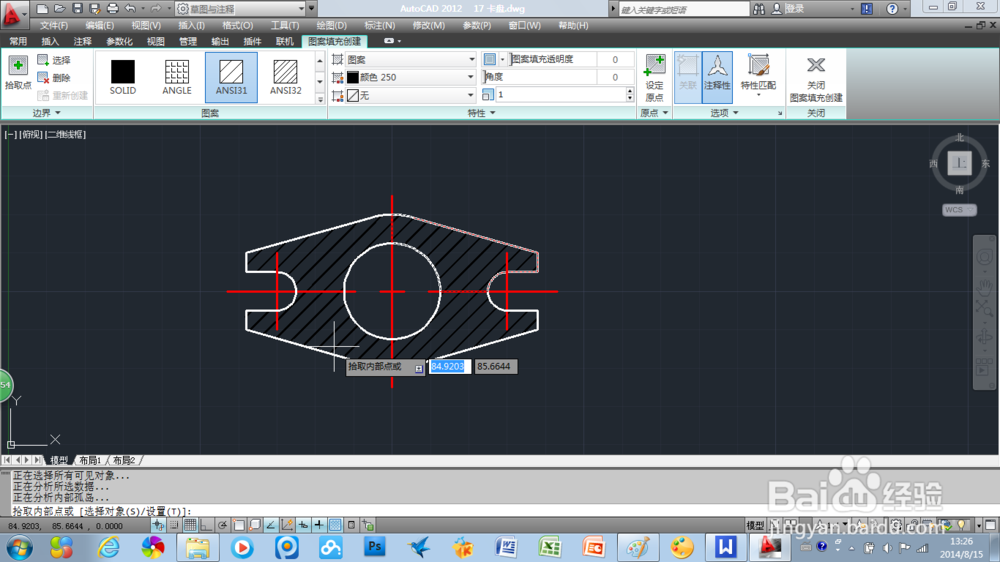Click the Save As icon
The width and height of the screenshot is (1000, 562).
[94, 8]
